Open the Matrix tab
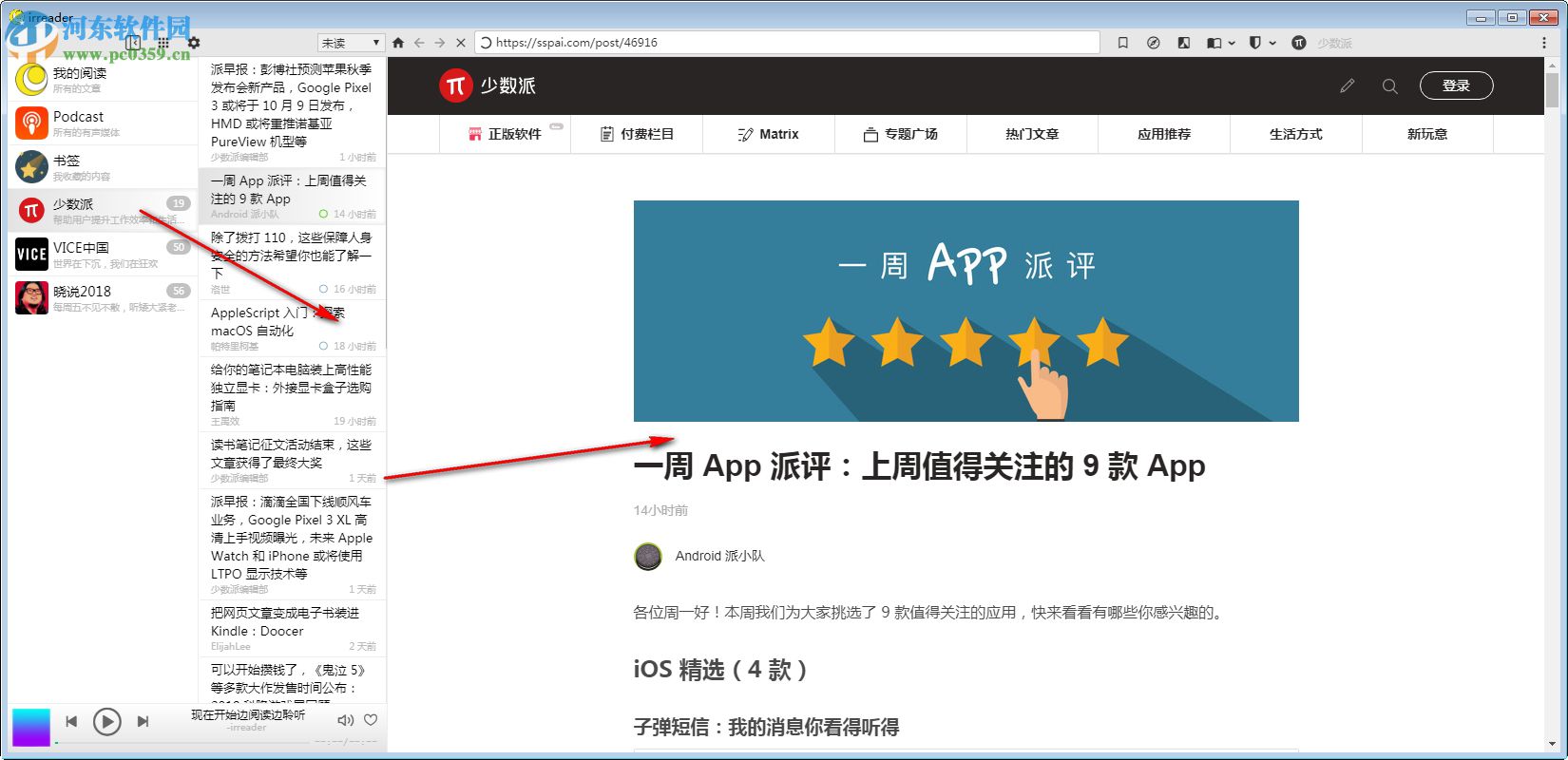Viewport: 1568px width, 760px height. 769,134
